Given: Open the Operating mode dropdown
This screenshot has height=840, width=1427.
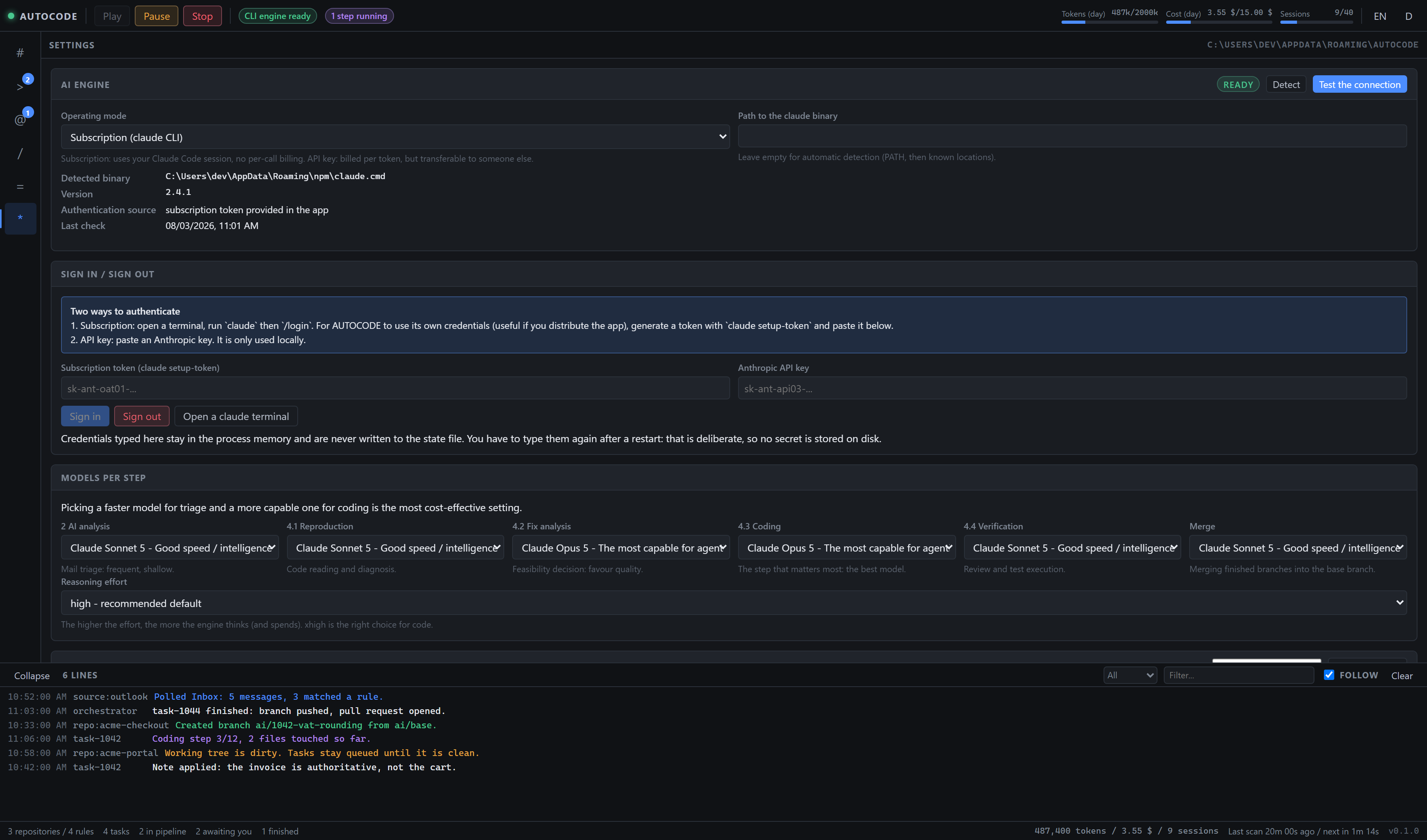Looking at the screenshot, I should 395,137.
